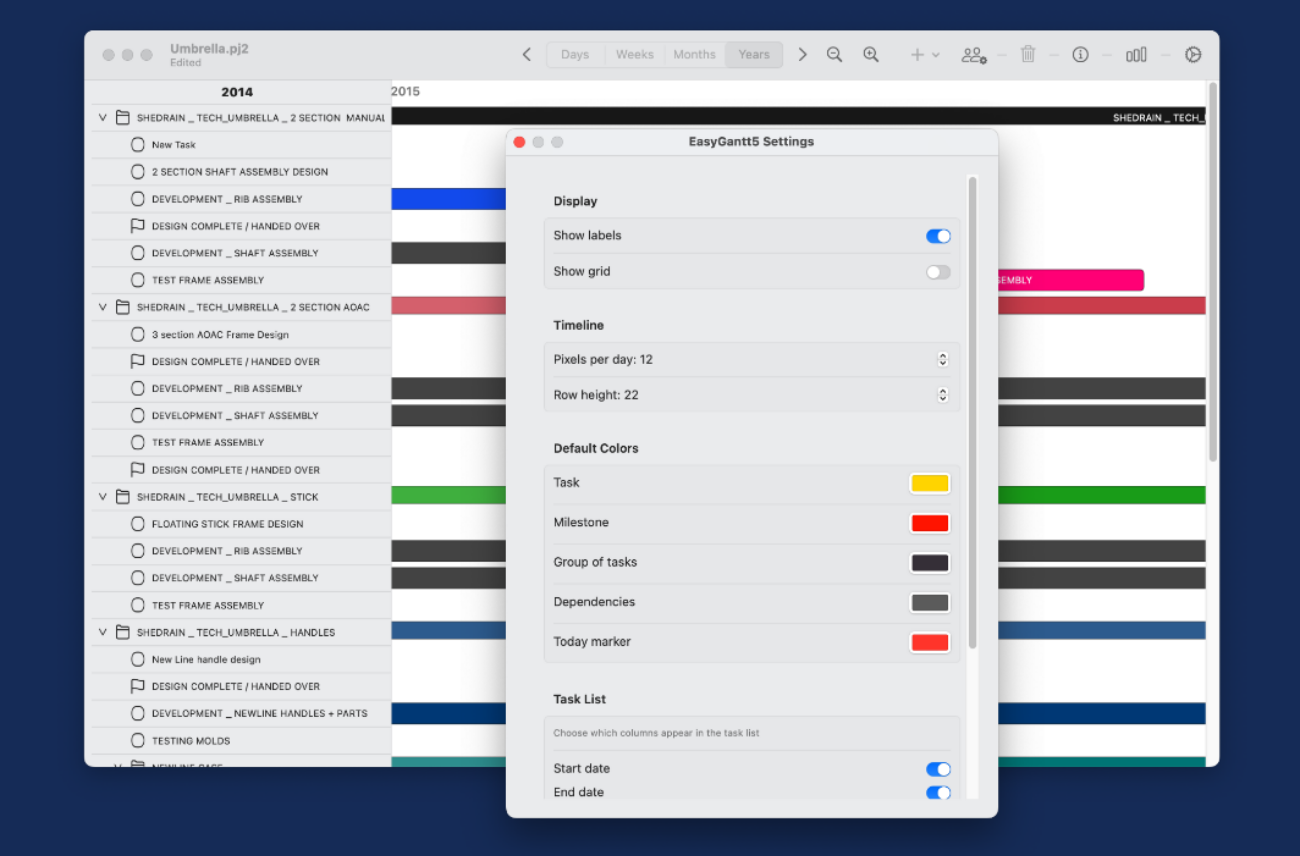Collapse the TECH_UMBRELLA _ HANDLES group

pyautogui.click(x=102, y=632)
